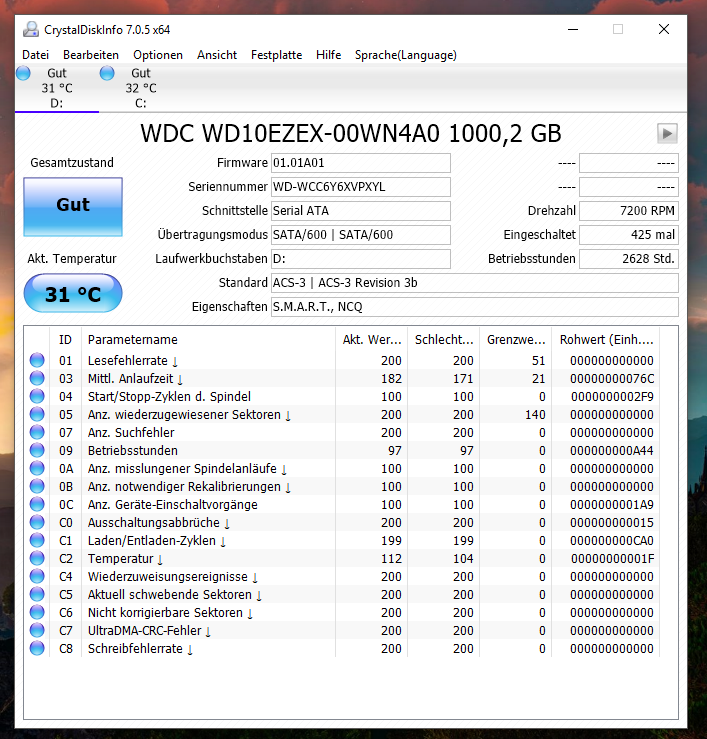This screenshot has height=739, width=707.
Task: Click status orb for UltraDMA-CRC-Fehler row
Action: 37,630
